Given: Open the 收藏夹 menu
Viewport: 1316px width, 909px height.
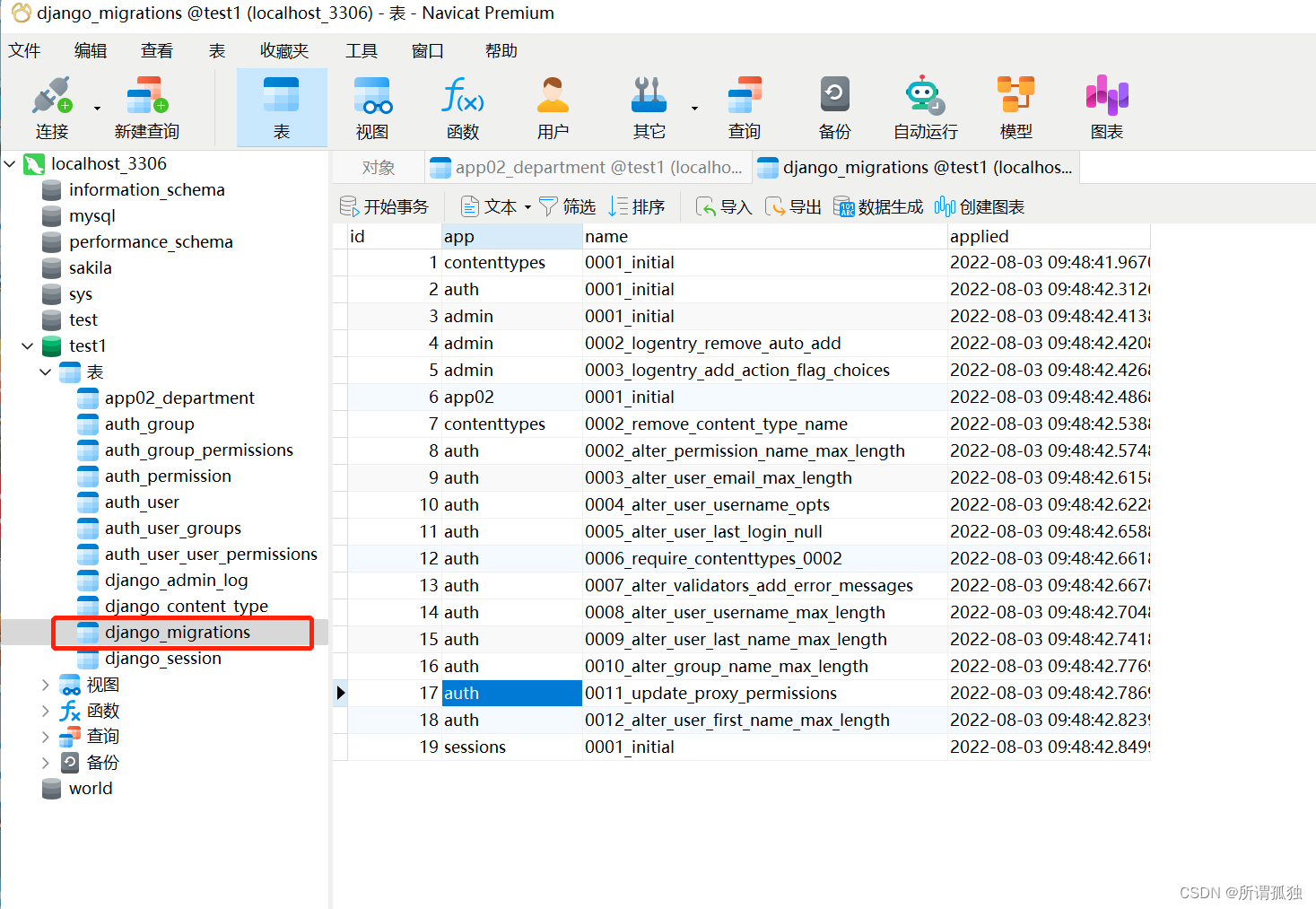Looking at the screenshot, I should (284, 51).
